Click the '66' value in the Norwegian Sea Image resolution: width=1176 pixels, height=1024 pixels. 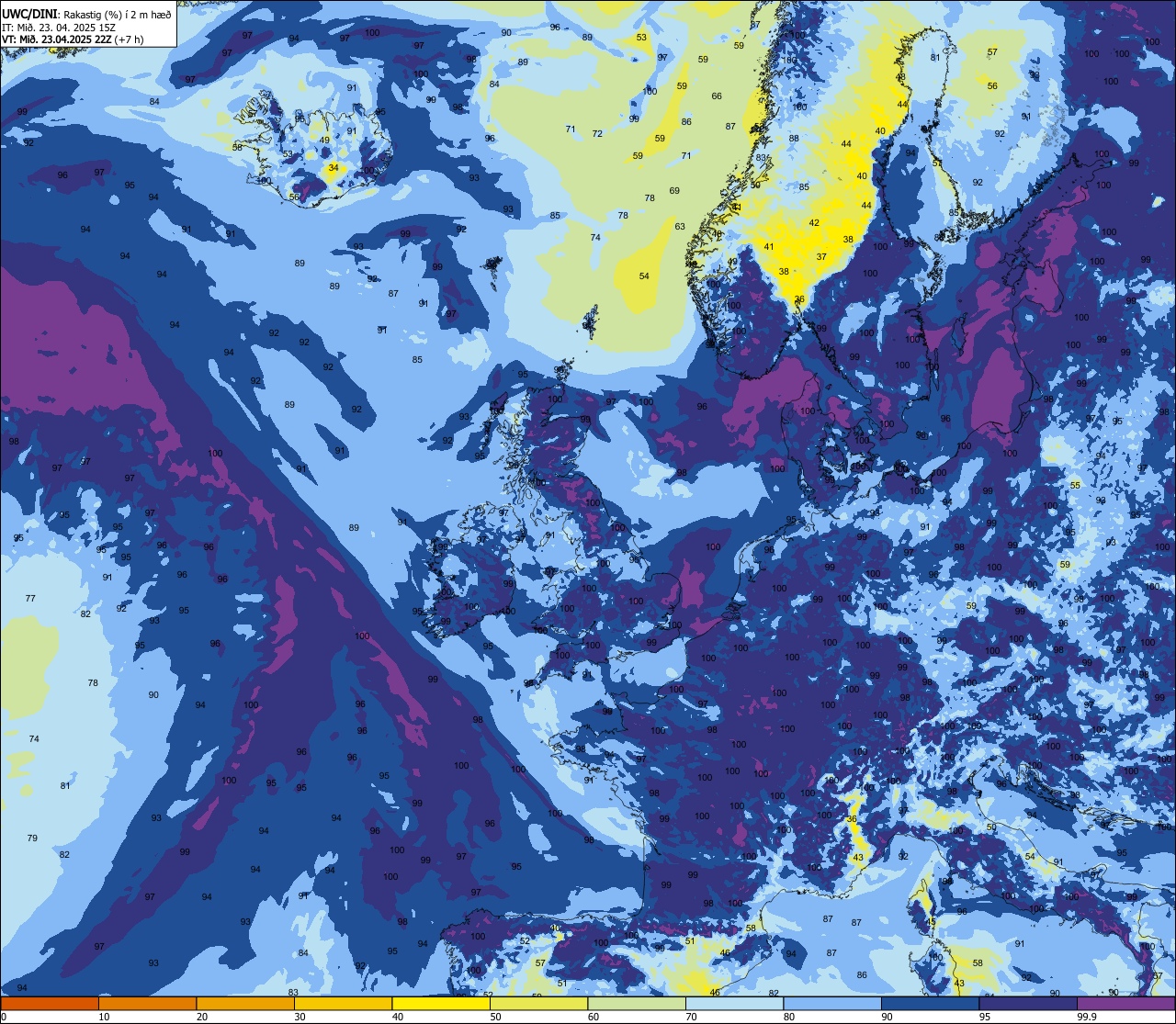(x=717, y=96)
